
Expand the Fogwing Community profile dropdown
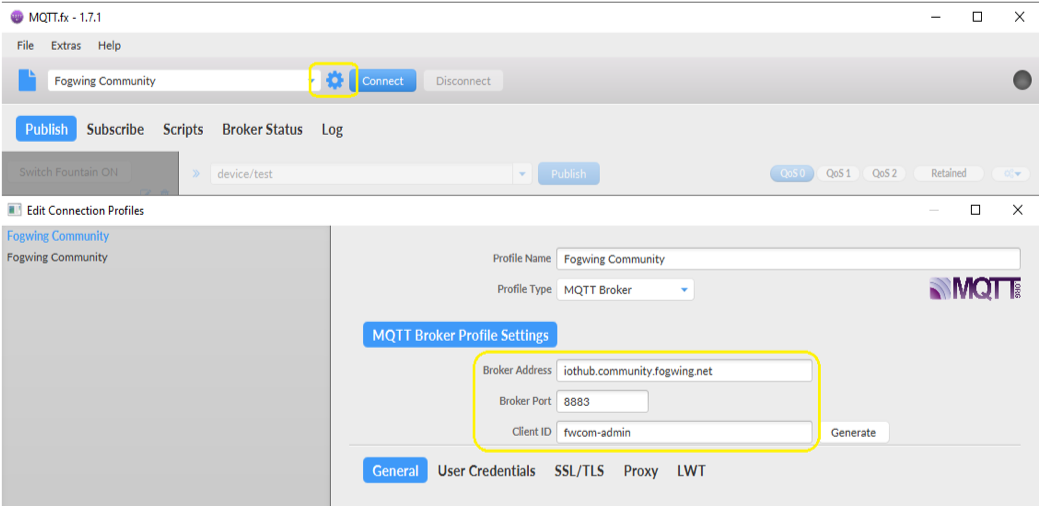[313, 81]
